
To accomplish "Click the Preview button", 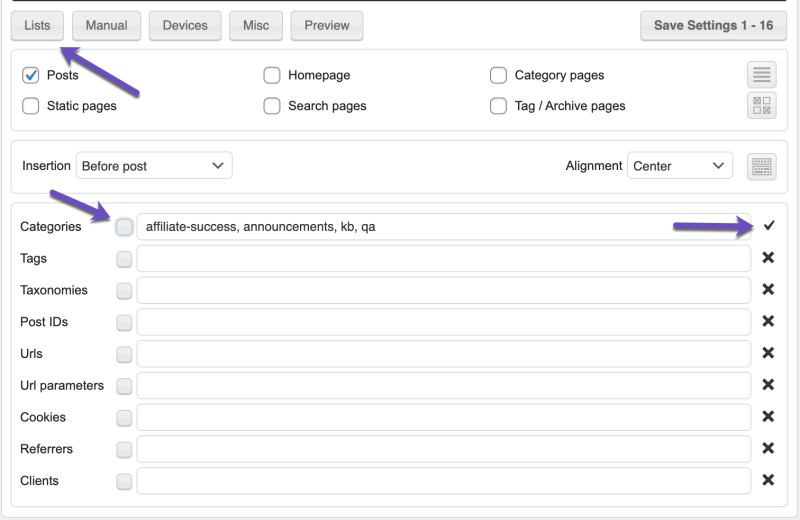I will point(327,26).
